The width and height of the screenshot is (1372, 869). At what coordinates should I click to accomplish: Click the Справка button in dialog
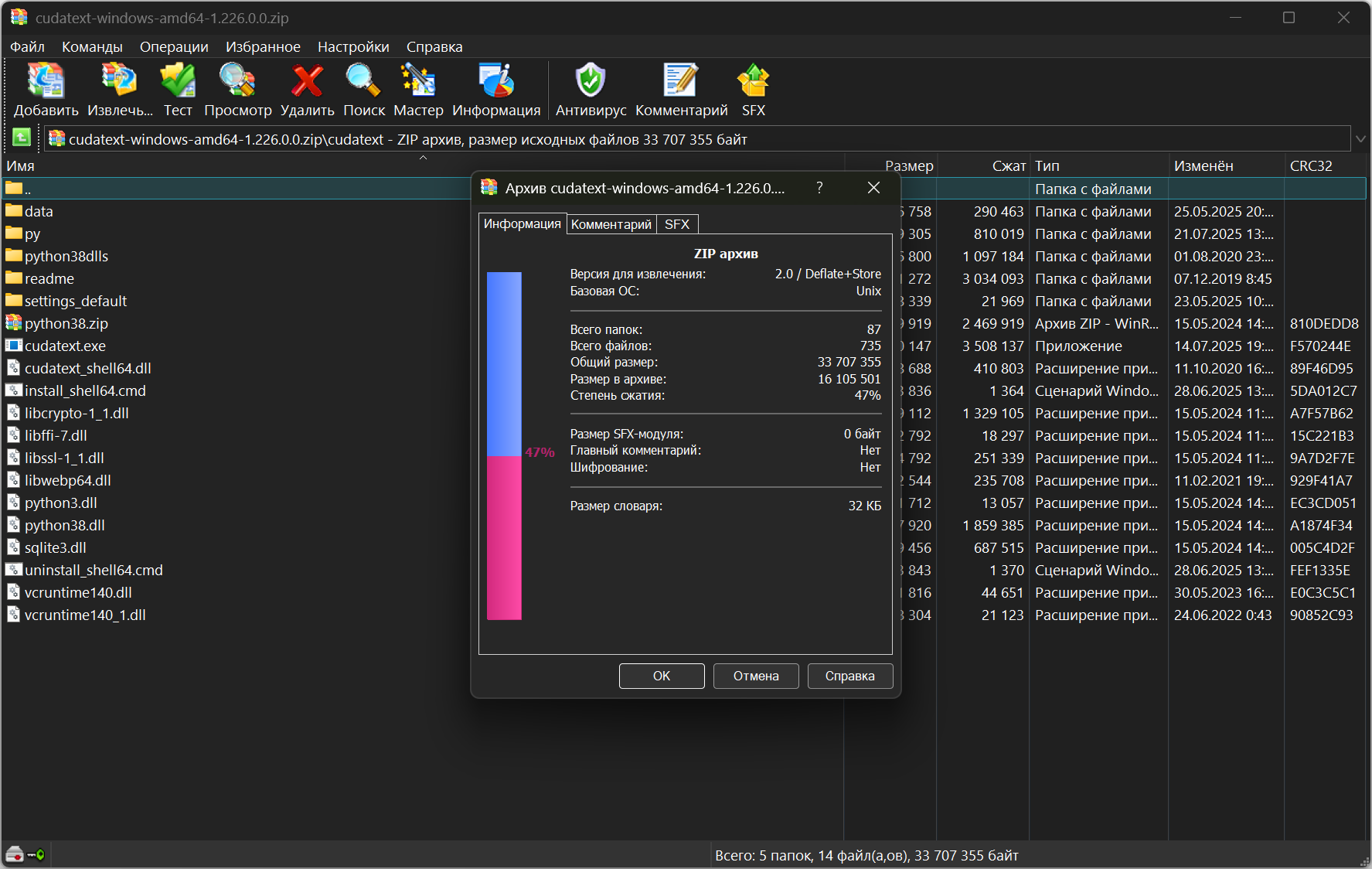(x=850, y=676)
